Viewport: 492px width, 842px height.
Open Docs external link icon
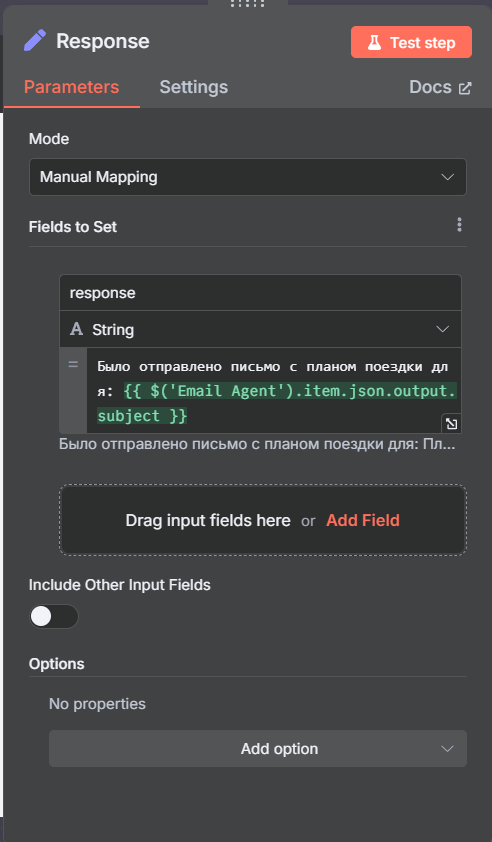point(465,88)
